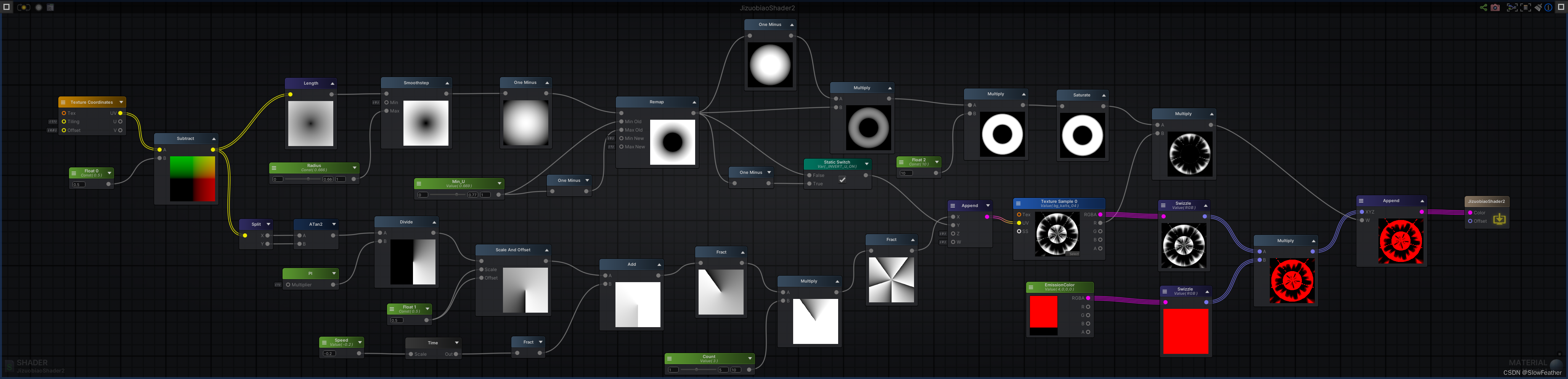Expand the Time node preview arrow
1568x379 pixels.
pos(457,343)
